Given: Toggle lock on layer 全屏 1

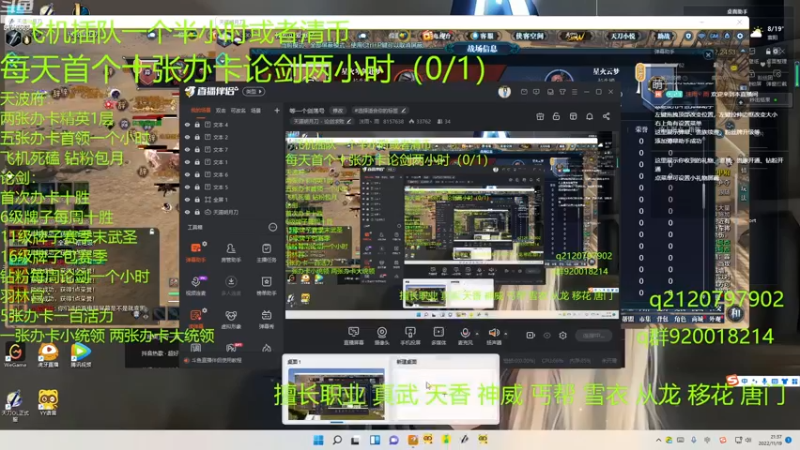Looking at the screenshot, I should click(197, 199).
